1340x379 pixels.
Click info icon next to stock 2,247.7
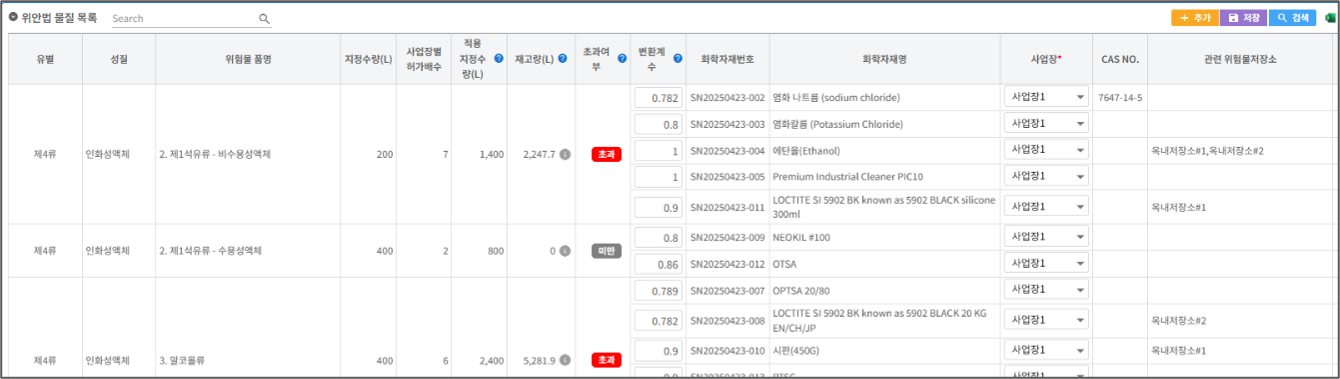[565, 155]
